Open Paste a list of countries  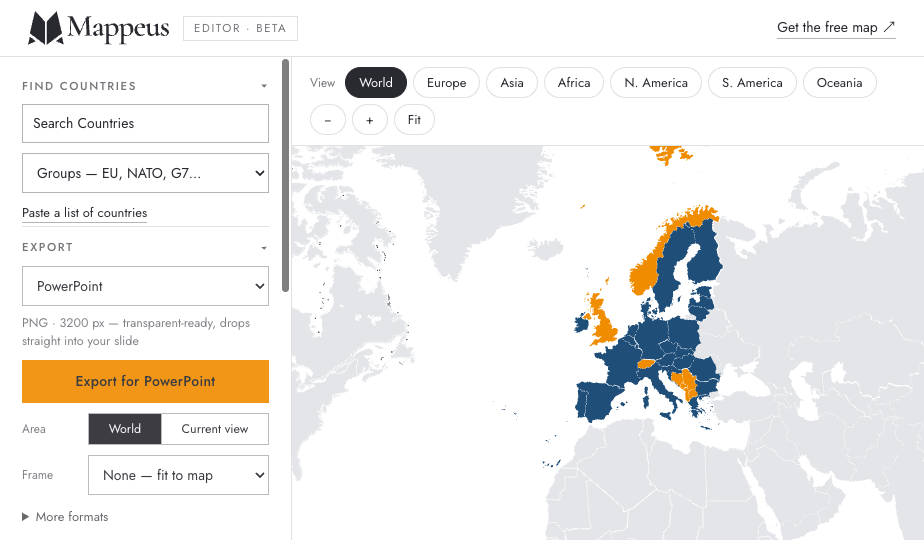tap(84, 213)
